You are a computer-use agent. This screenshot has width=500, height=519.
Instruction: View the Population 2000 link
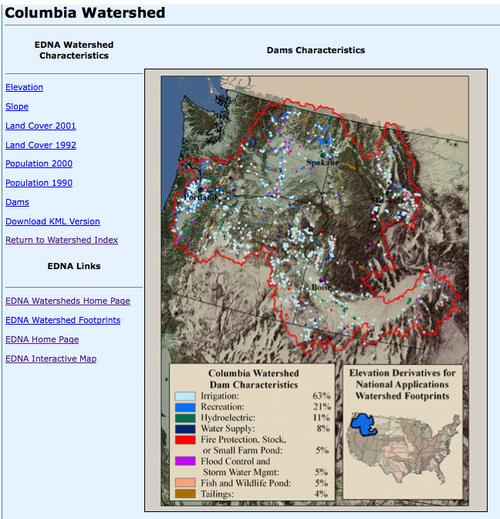click(39, 164)
